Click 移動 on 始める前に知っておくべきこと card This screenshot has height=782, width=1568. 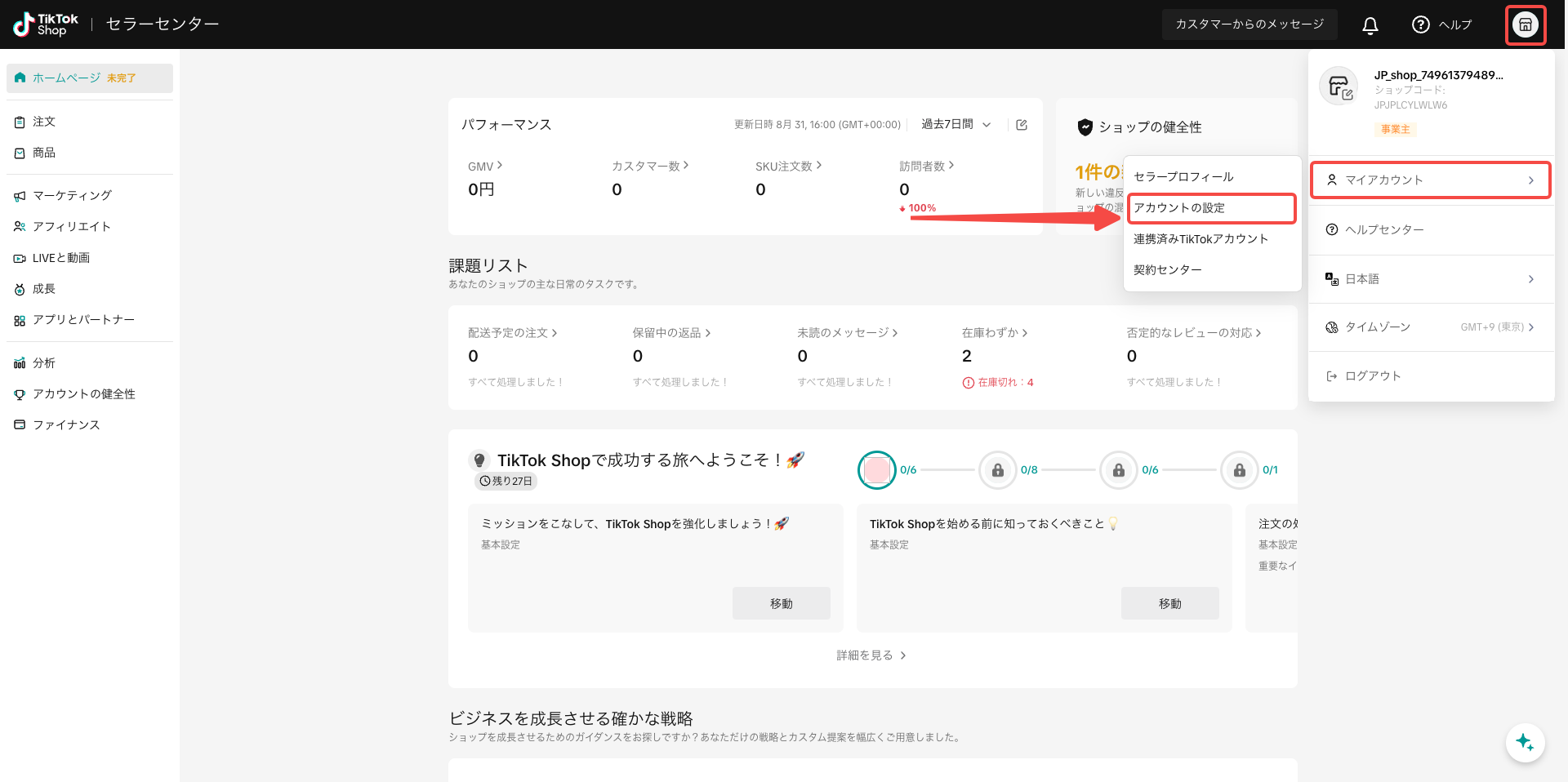click(x=1170, y=603)
